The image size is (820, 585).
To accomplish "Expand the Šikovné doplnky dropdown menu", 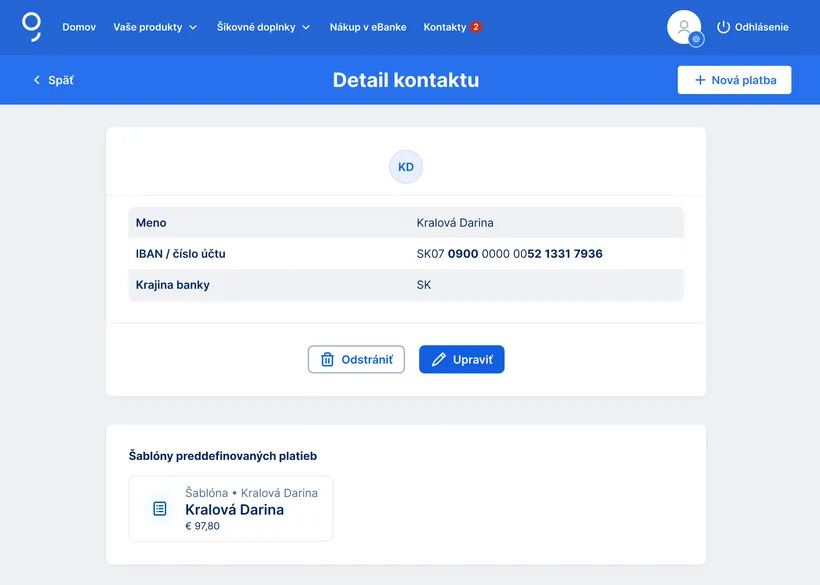I will pyautogui.click(x=263, y=27).
